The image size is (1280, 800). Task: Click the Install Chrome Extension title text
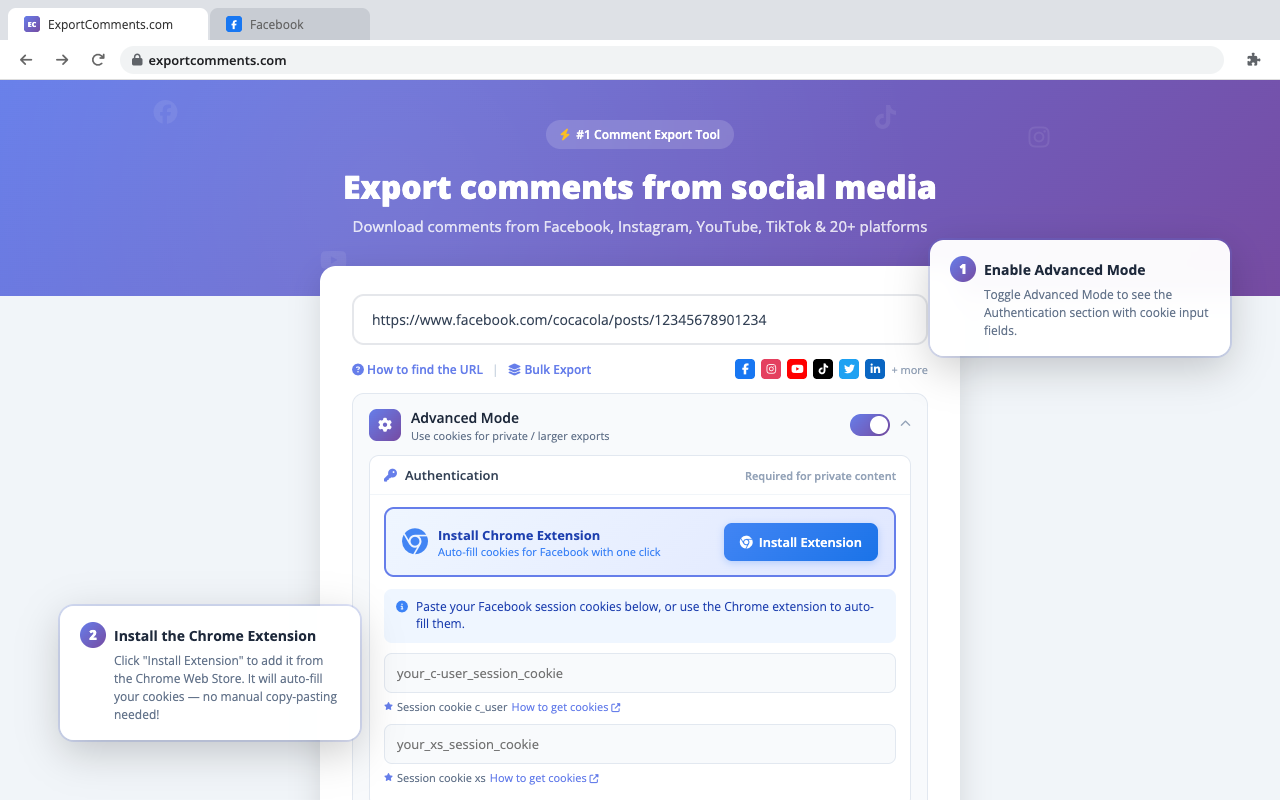pyautogui.click(x=519, y=535)
